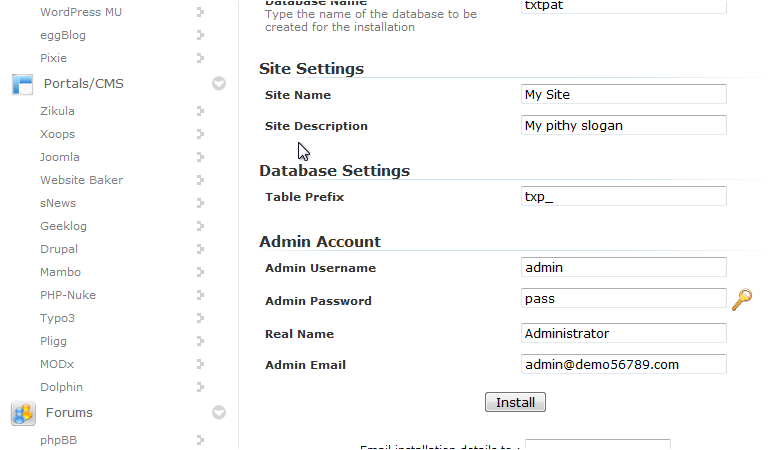The image size is (776, 450).
Task: Click the Admin Username input field
Action: tap(624, 267)
